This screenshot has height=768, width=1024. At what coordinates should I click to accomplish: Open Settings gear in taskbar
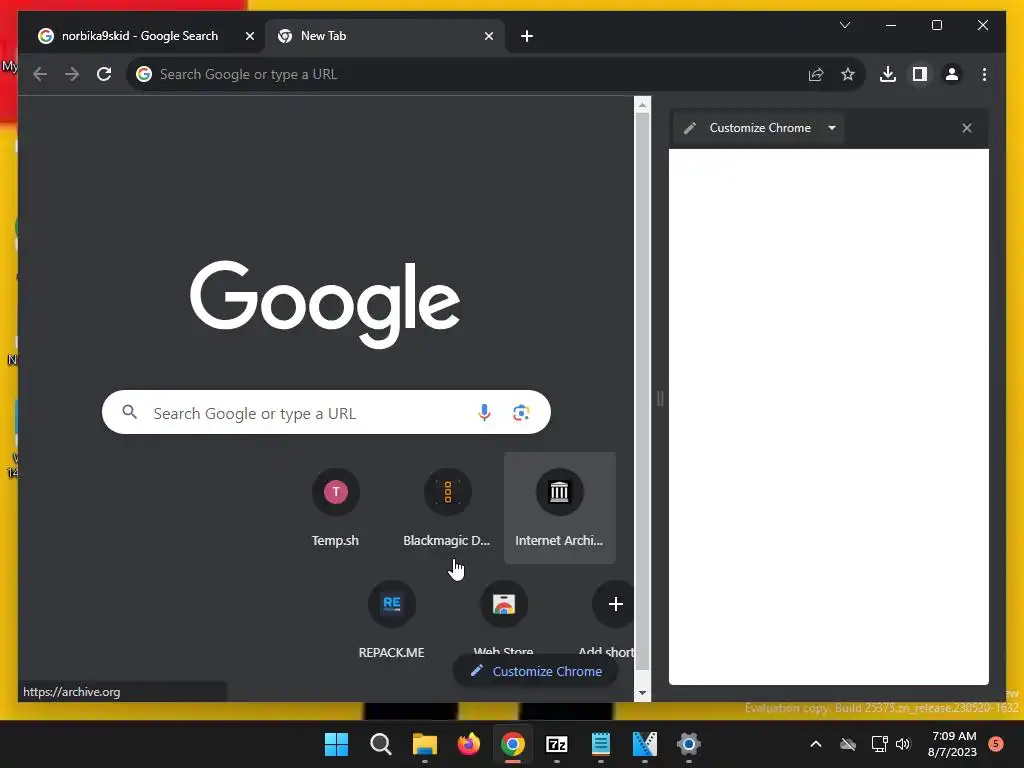[688, 744]
